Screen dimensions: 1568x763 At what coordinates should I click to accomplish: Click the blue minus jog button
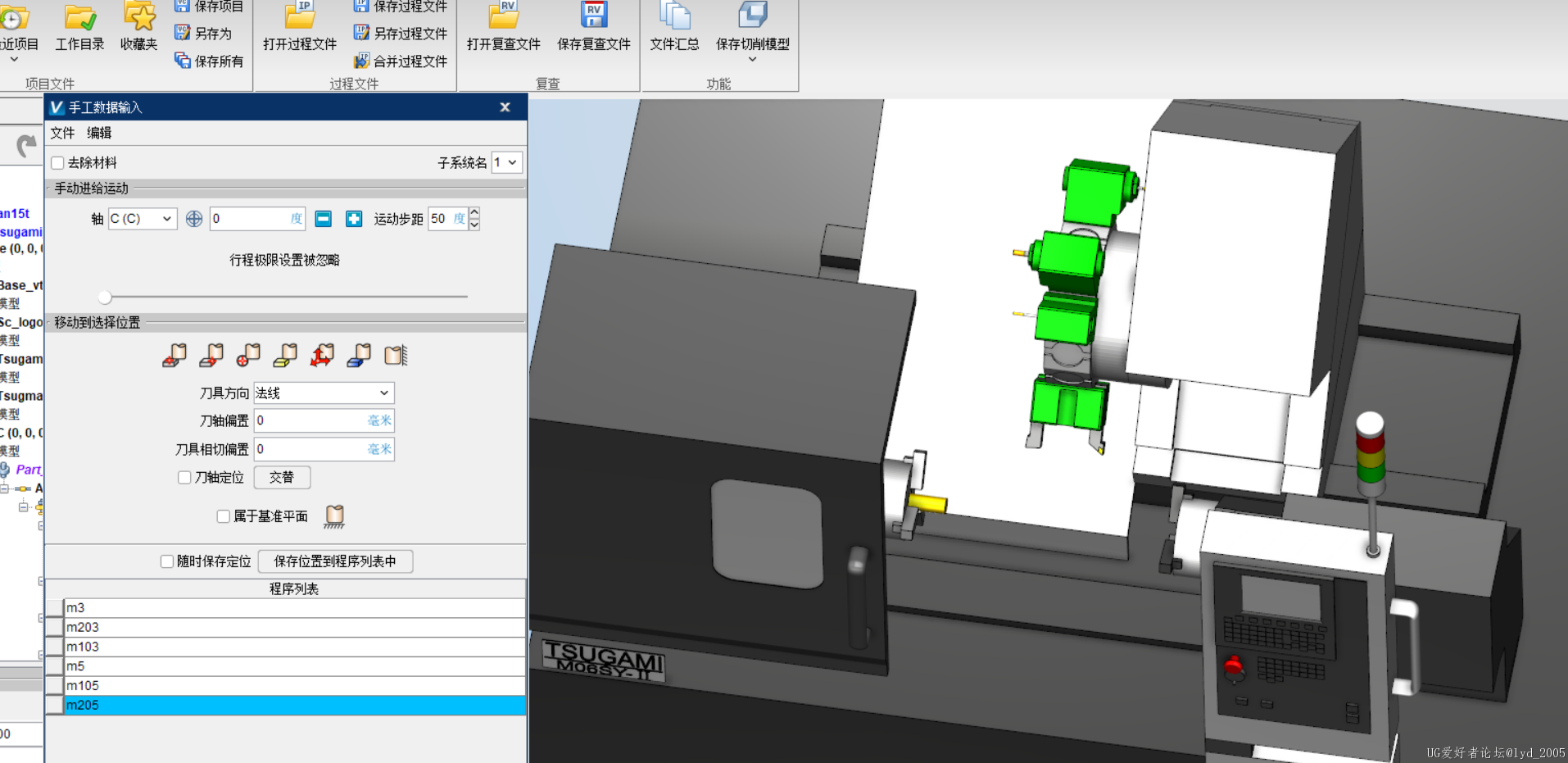pyautogui.click(x=324, y=219)
